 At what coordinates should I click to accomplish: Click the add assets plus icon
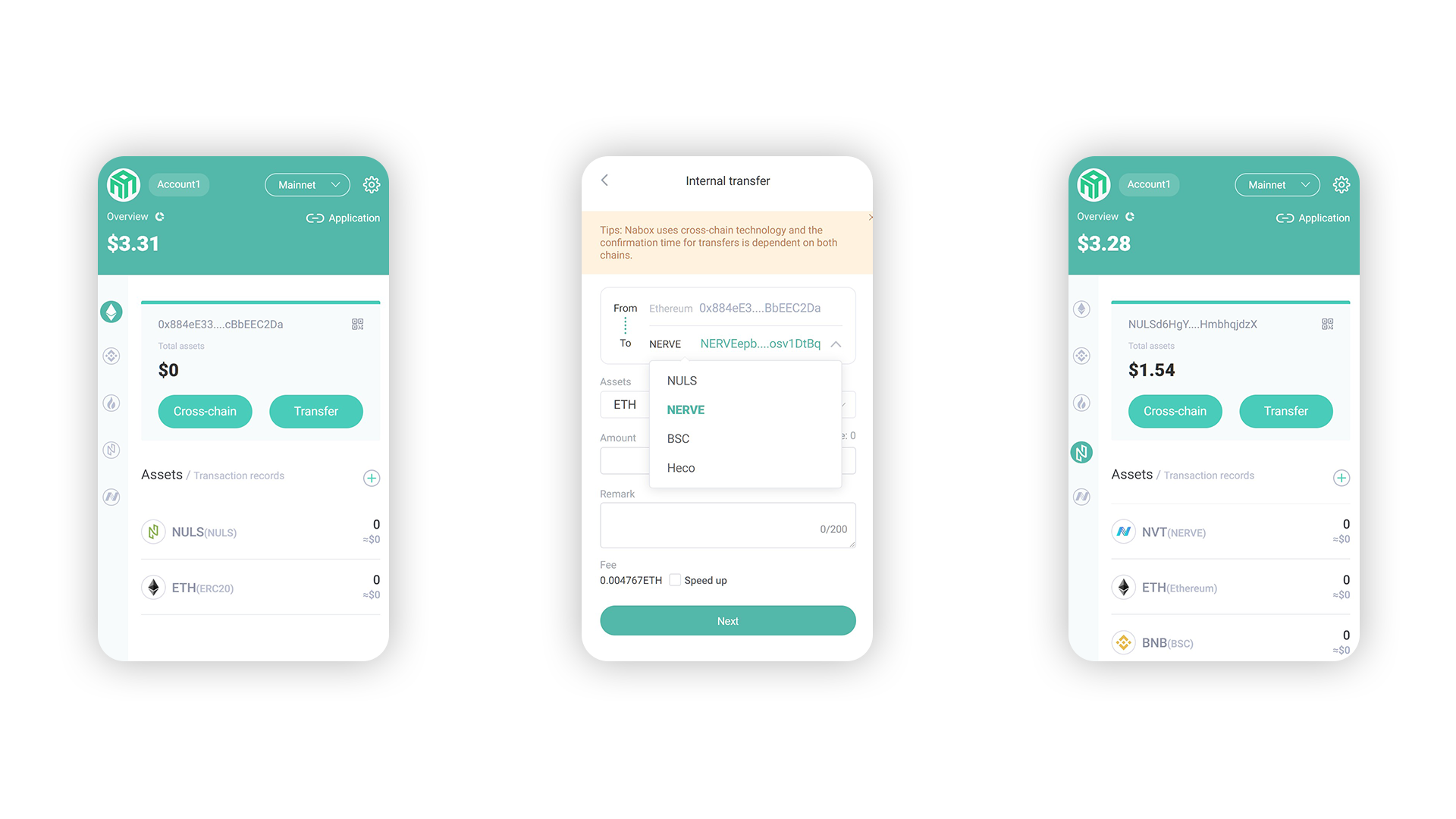click(x=371, y=478)
